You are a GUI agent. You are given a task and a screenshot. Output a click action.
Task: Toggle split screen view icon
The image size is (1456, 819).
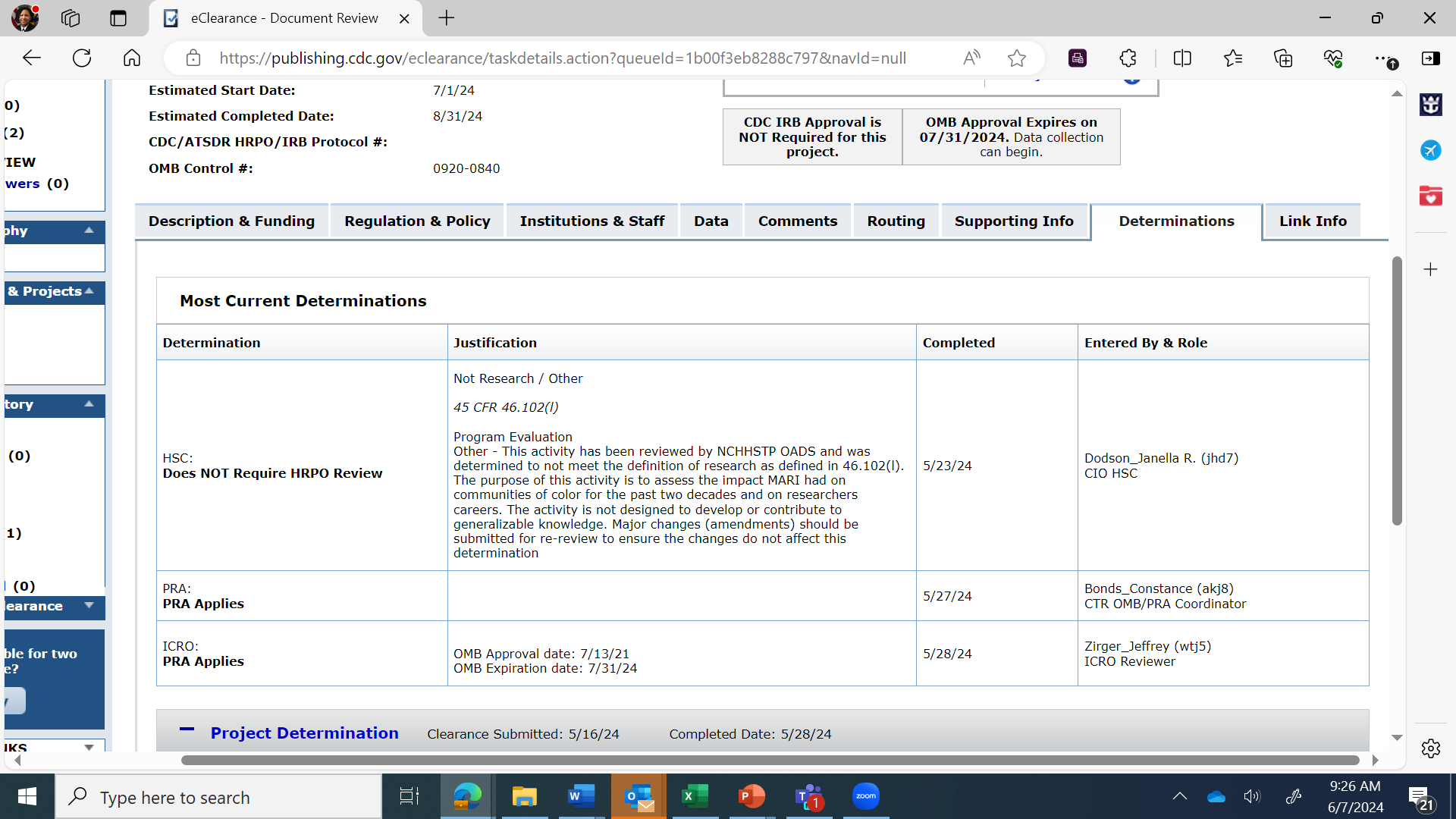[x=1182, y=58]
